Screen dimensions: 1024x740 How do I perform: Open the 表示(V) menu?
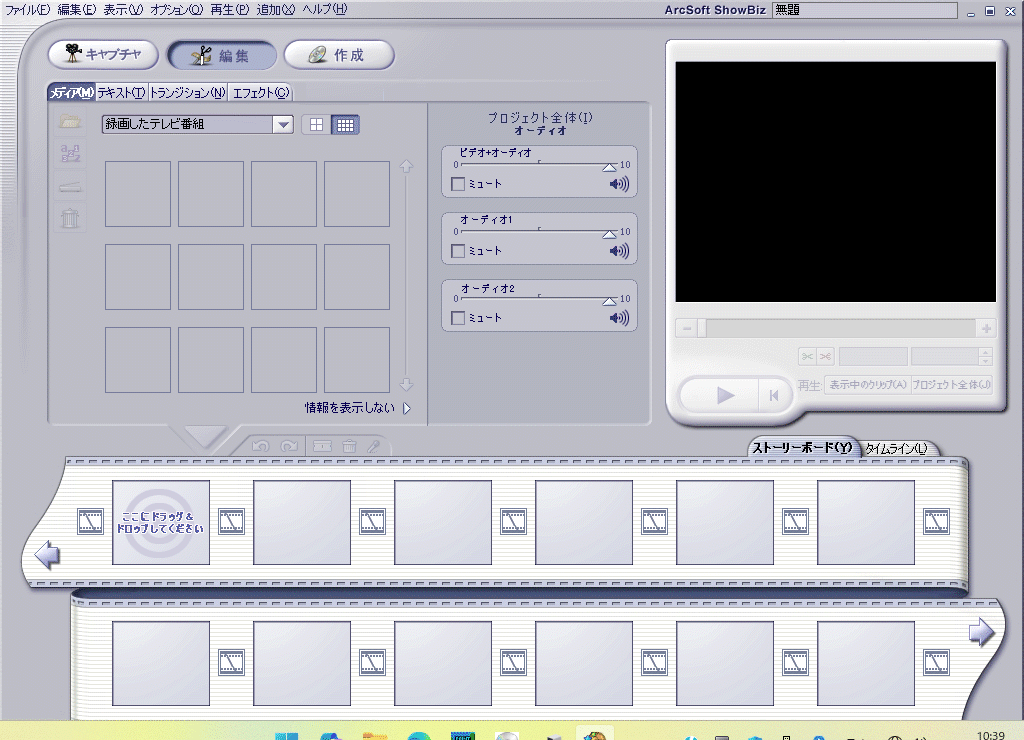[x=123, y=9]
